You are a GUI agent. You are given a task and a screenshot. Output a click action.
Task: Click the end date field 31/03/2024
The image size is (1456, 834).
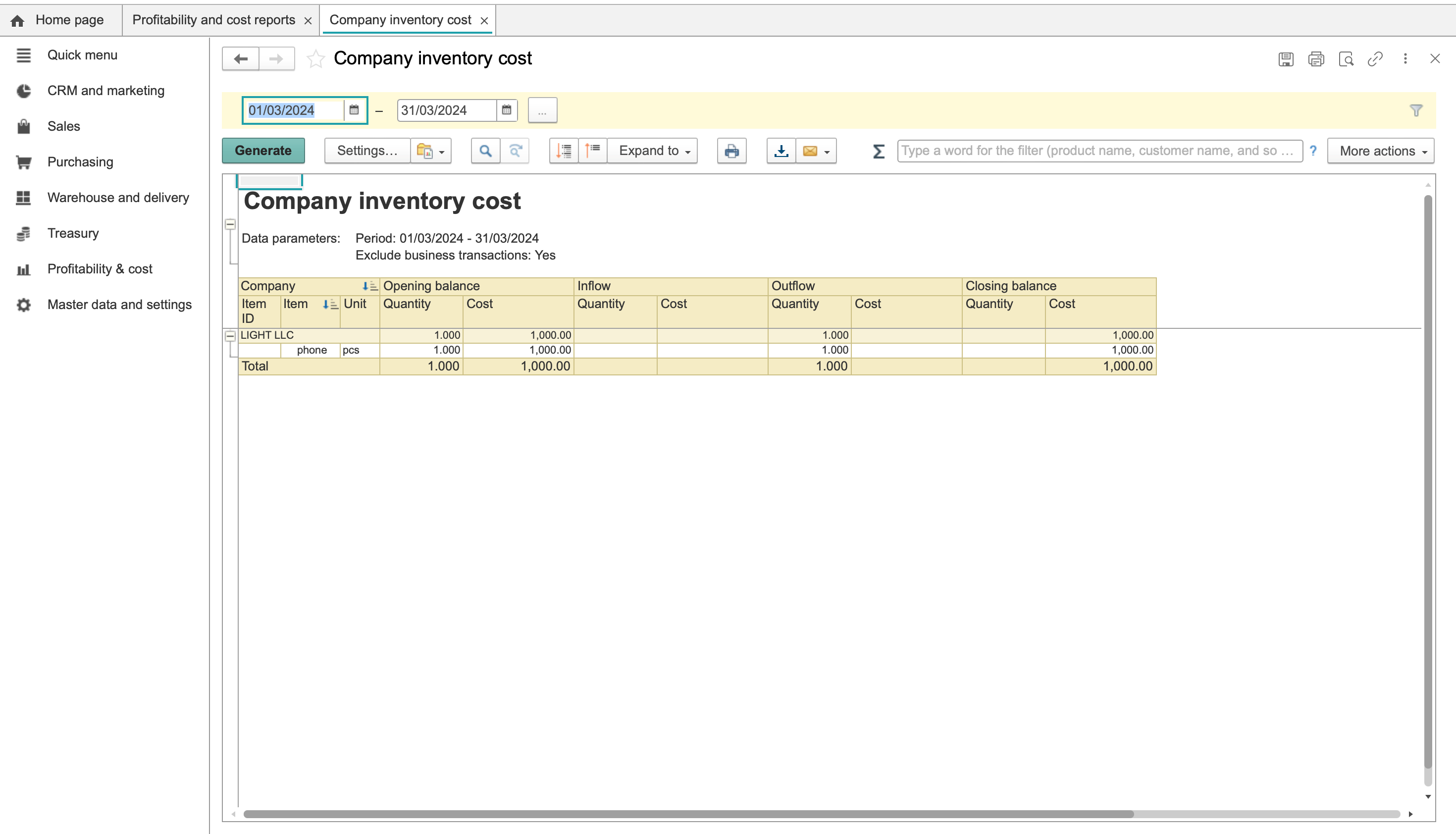(447, 110)
